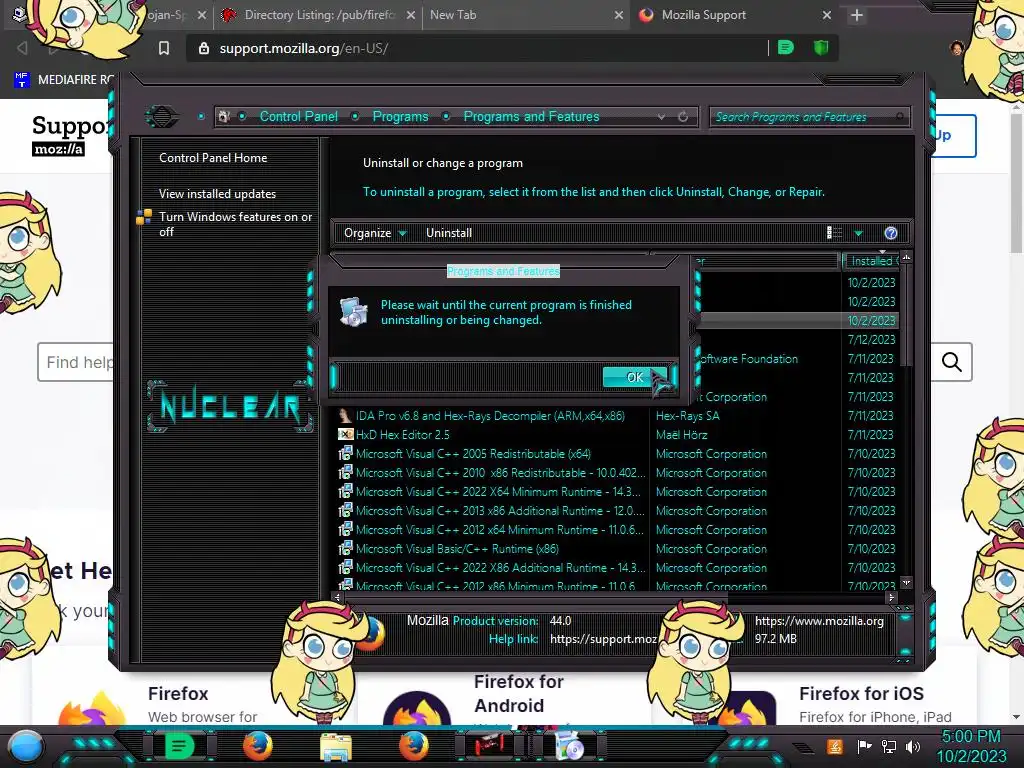Open the first Firefox taskbar icon

click(258, 746)
